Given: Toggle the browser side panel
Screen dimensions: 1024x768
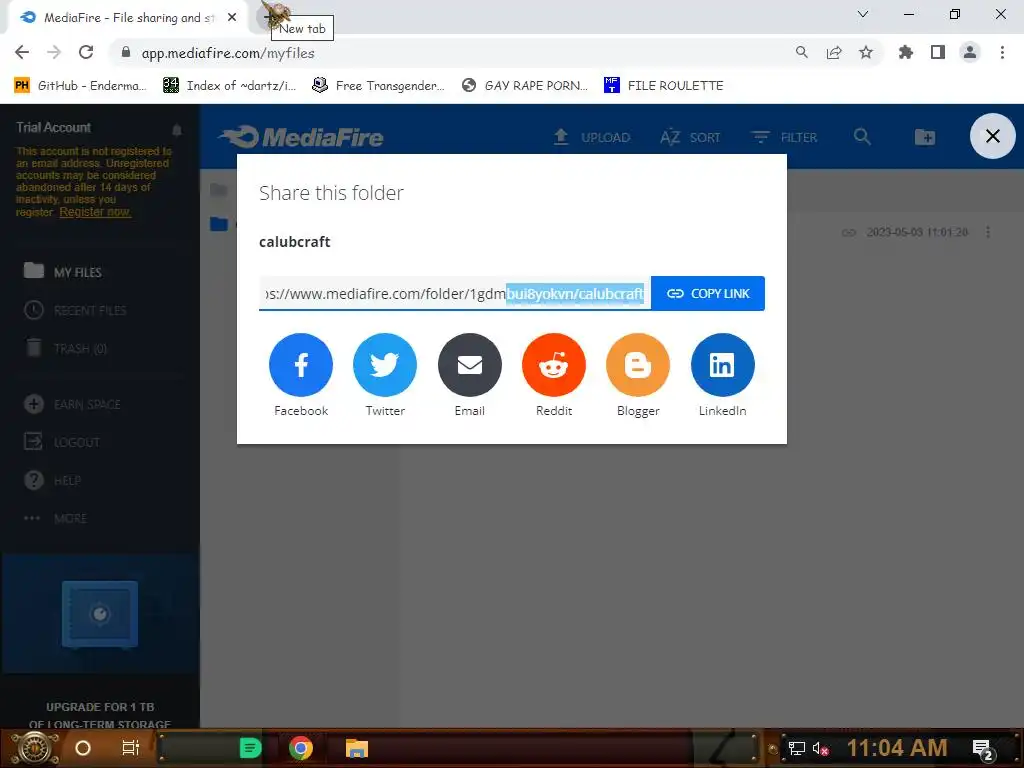Looking at the screenshot, I should (x=938, y=52).
